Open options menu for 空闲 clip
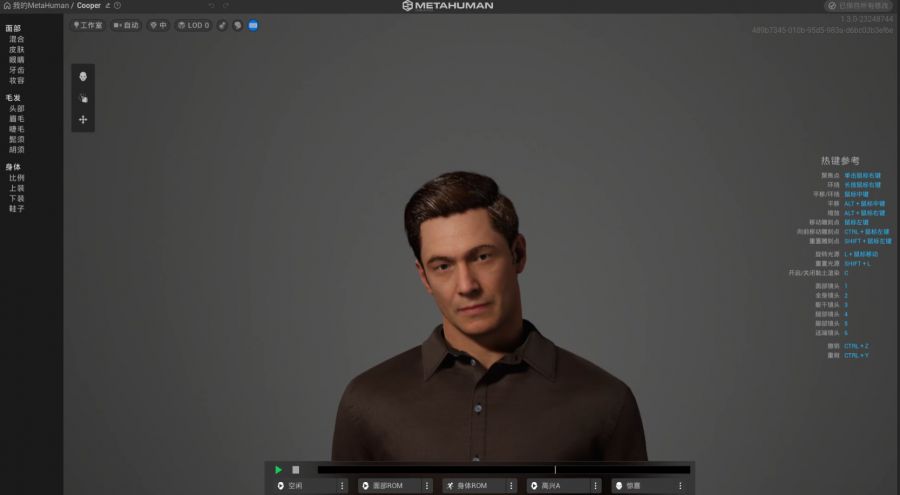Viewport: 900px width, 495px height. 342,486
